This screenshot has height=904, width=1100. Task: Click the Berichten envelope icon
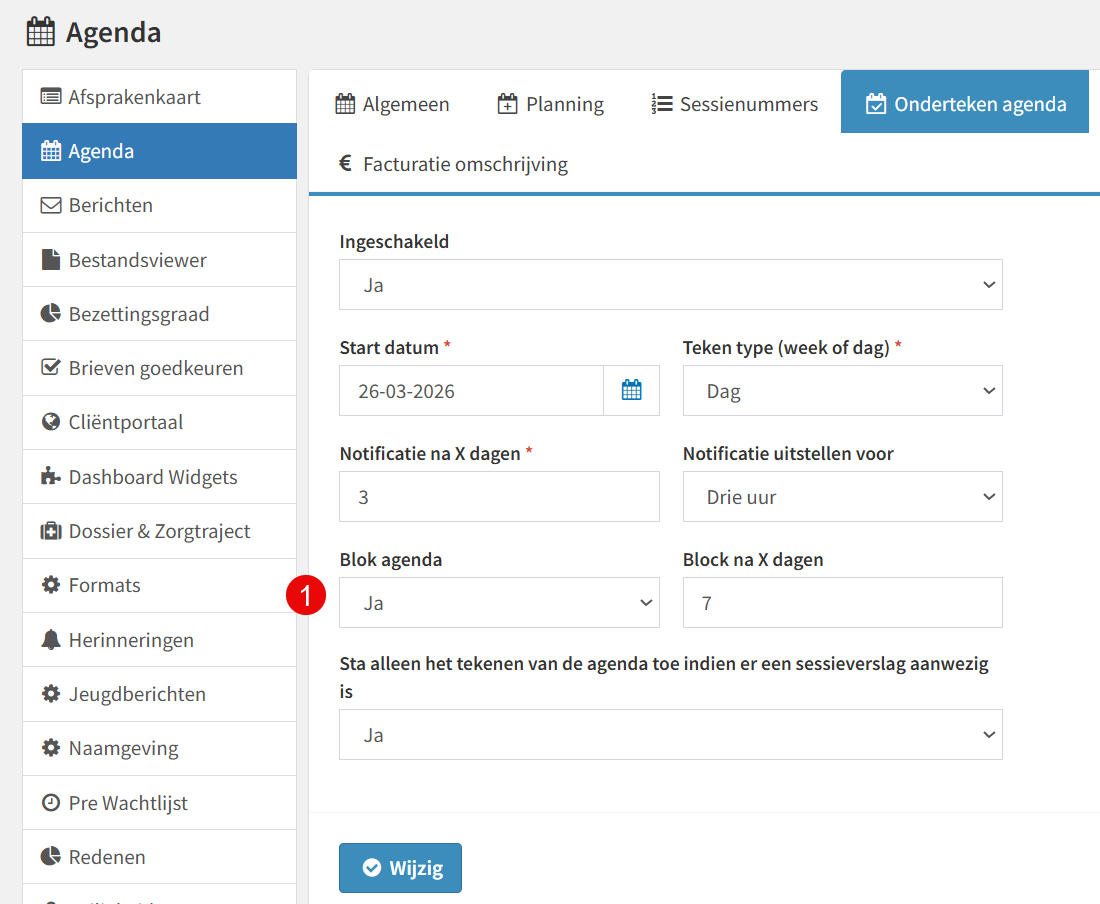click(51, 205)
